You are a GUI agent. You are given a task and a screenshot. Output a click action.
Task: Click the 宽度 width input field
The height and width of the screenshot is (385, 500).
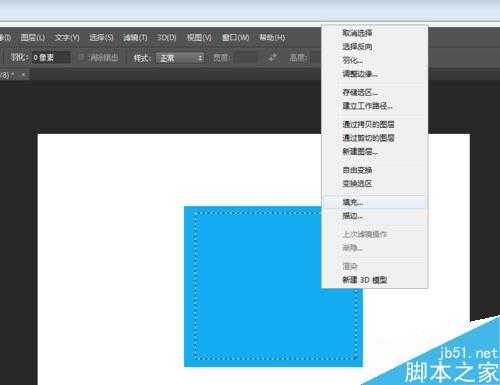pyautogui.click(x=246, y=58)
